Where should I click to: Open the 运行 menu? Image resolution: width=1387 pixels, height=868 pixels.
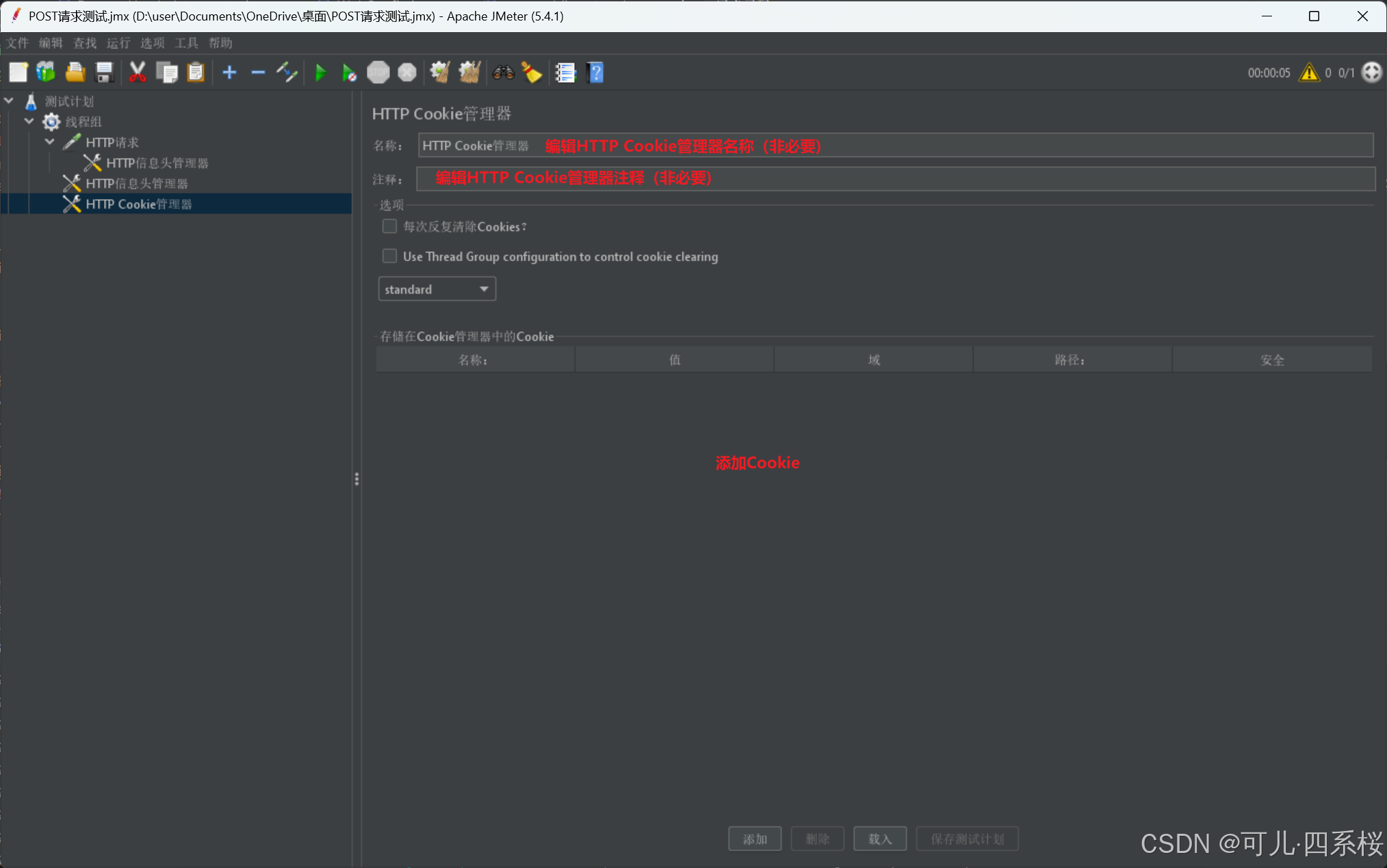(x=118, y=43)
